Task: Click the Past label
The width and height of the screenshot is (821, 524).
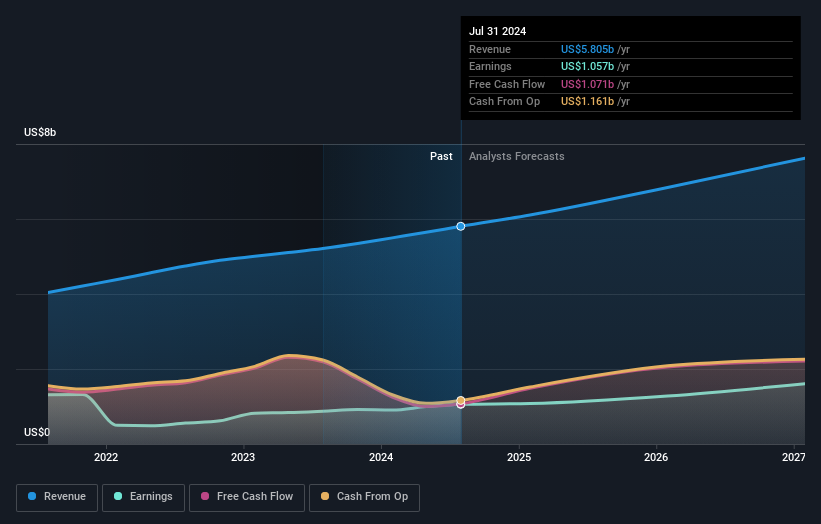Action: tap(441, 157)
